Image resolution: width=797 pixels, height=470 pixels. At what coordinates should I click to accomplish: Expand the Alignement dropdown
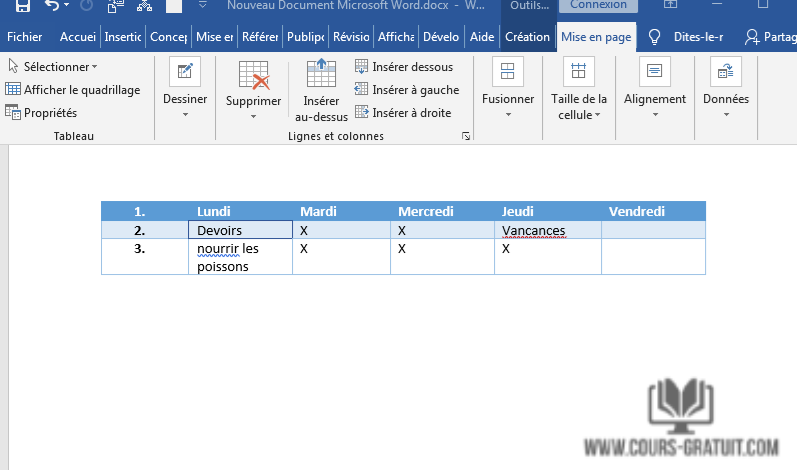654,99
